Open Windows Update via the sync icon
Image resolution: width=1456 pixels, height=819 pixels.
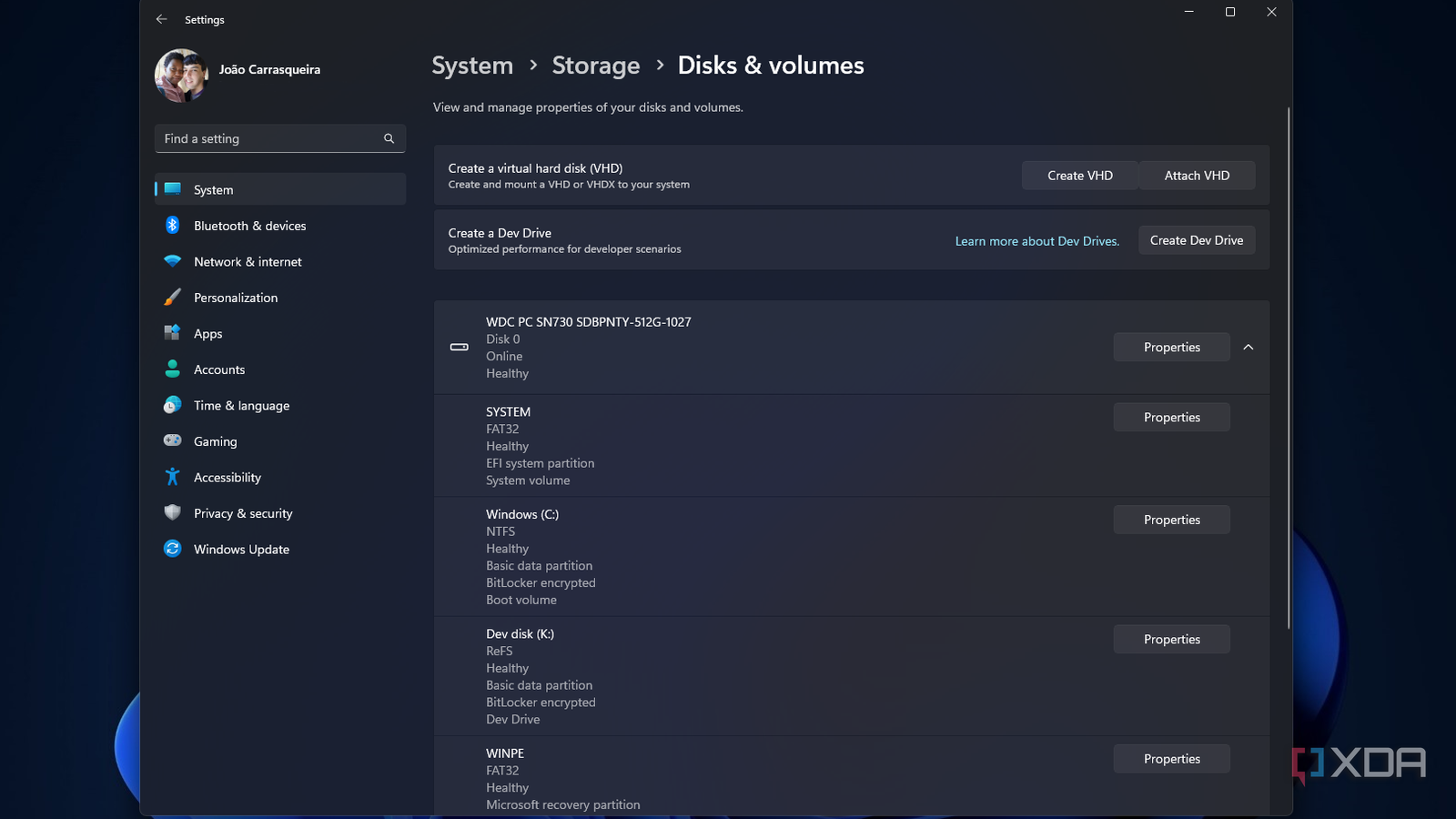[x=172, y=549]
